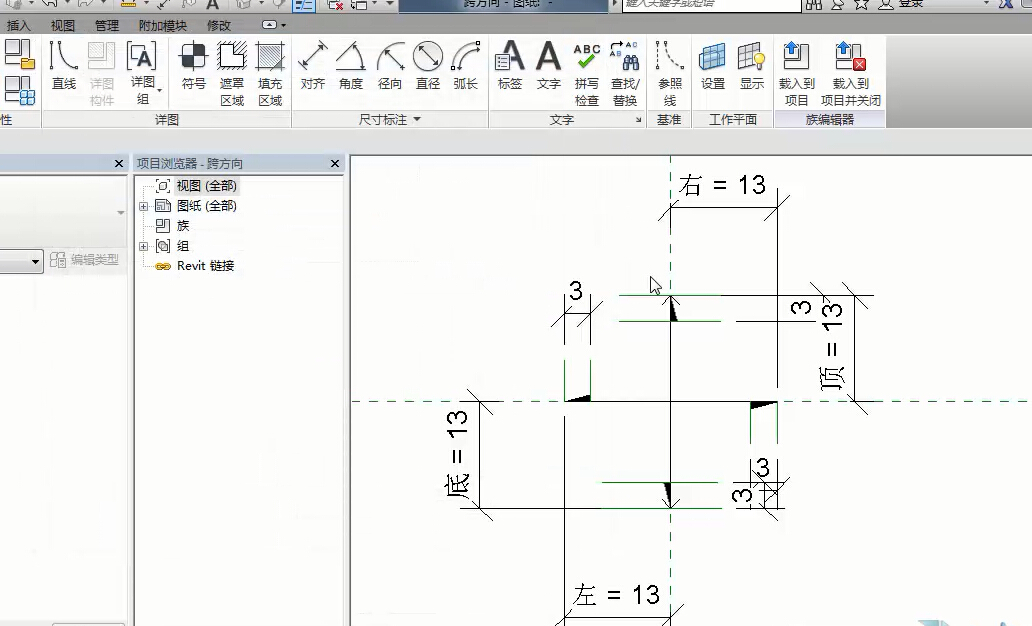The width and height of the screenshot is (1032, 626).
Task: Close the 项目浏览器 panel
Action: tap(336, 163)
